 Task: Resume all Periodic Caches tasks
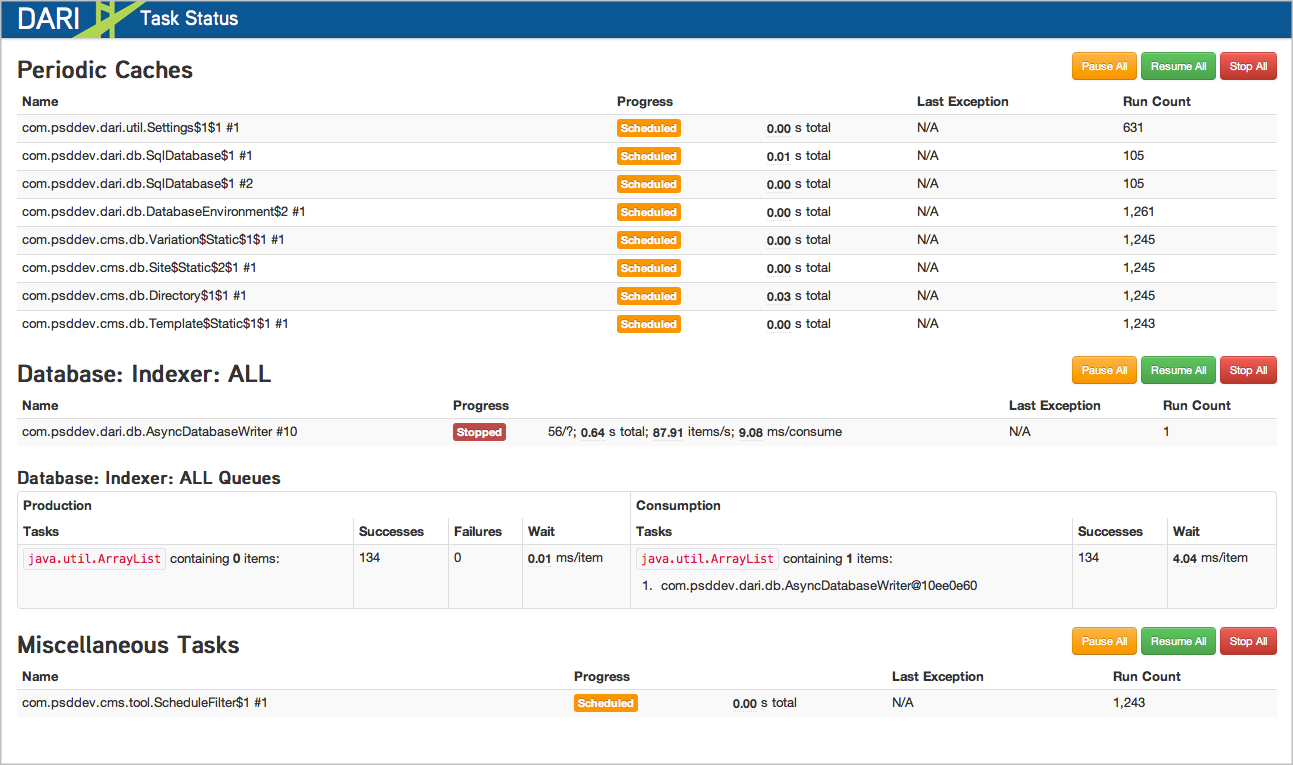coord(1178,66)
